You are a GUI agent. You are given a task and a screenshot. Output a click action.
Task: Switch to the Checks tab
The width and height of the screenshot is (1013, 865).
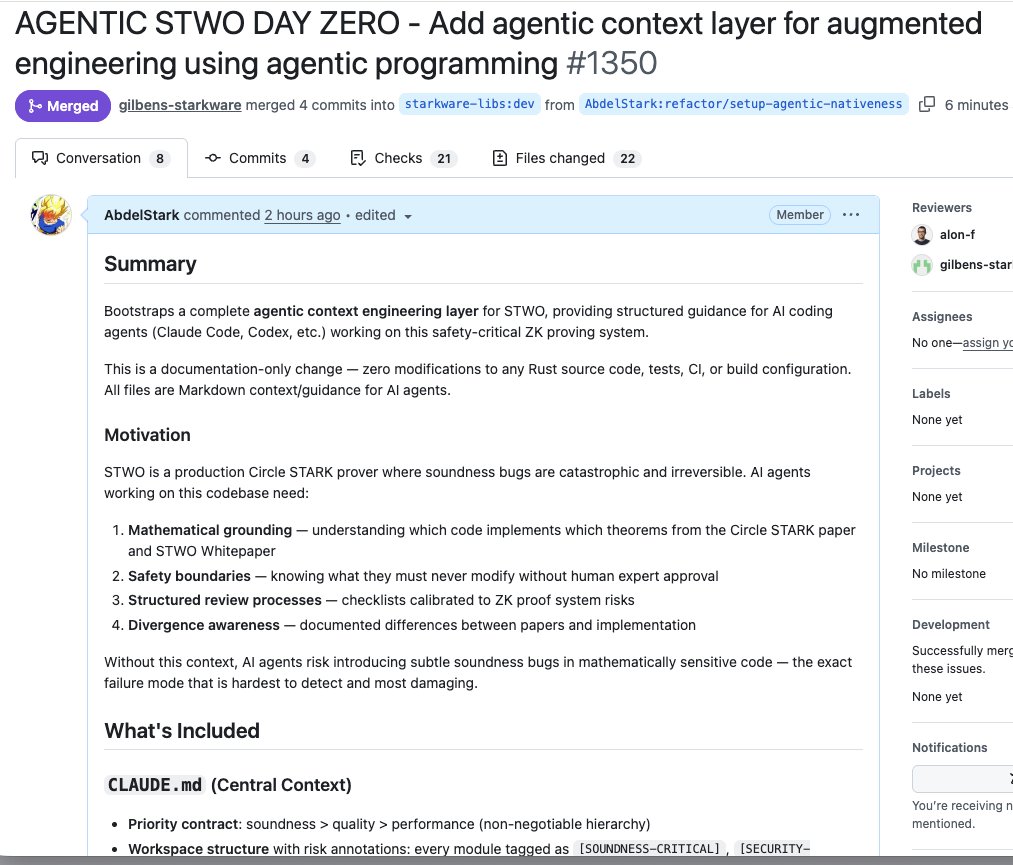click(x=403, y=158)
